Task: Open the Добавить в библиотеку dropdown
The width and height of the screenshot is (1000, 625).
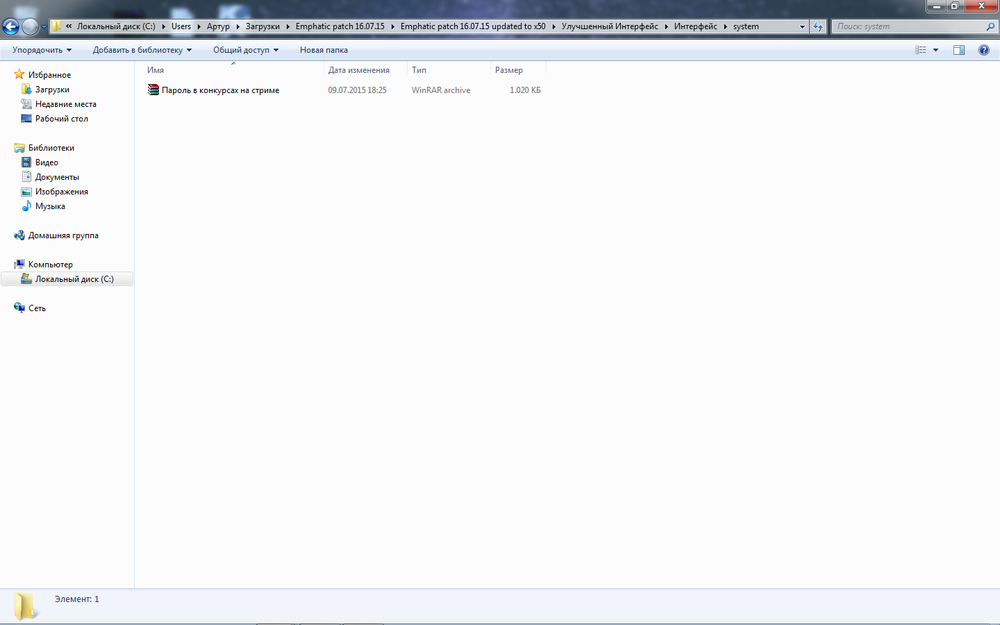Action: (142, 50)
